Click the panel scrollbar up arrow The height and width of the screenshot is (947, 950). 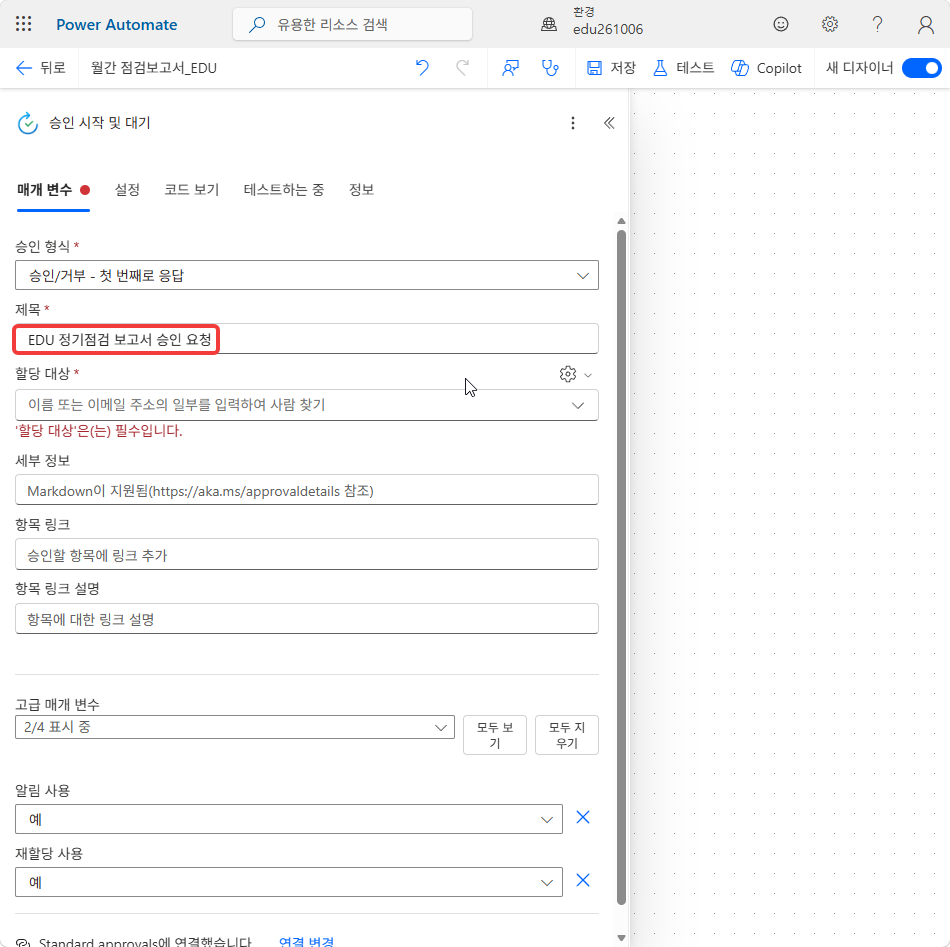621,221
